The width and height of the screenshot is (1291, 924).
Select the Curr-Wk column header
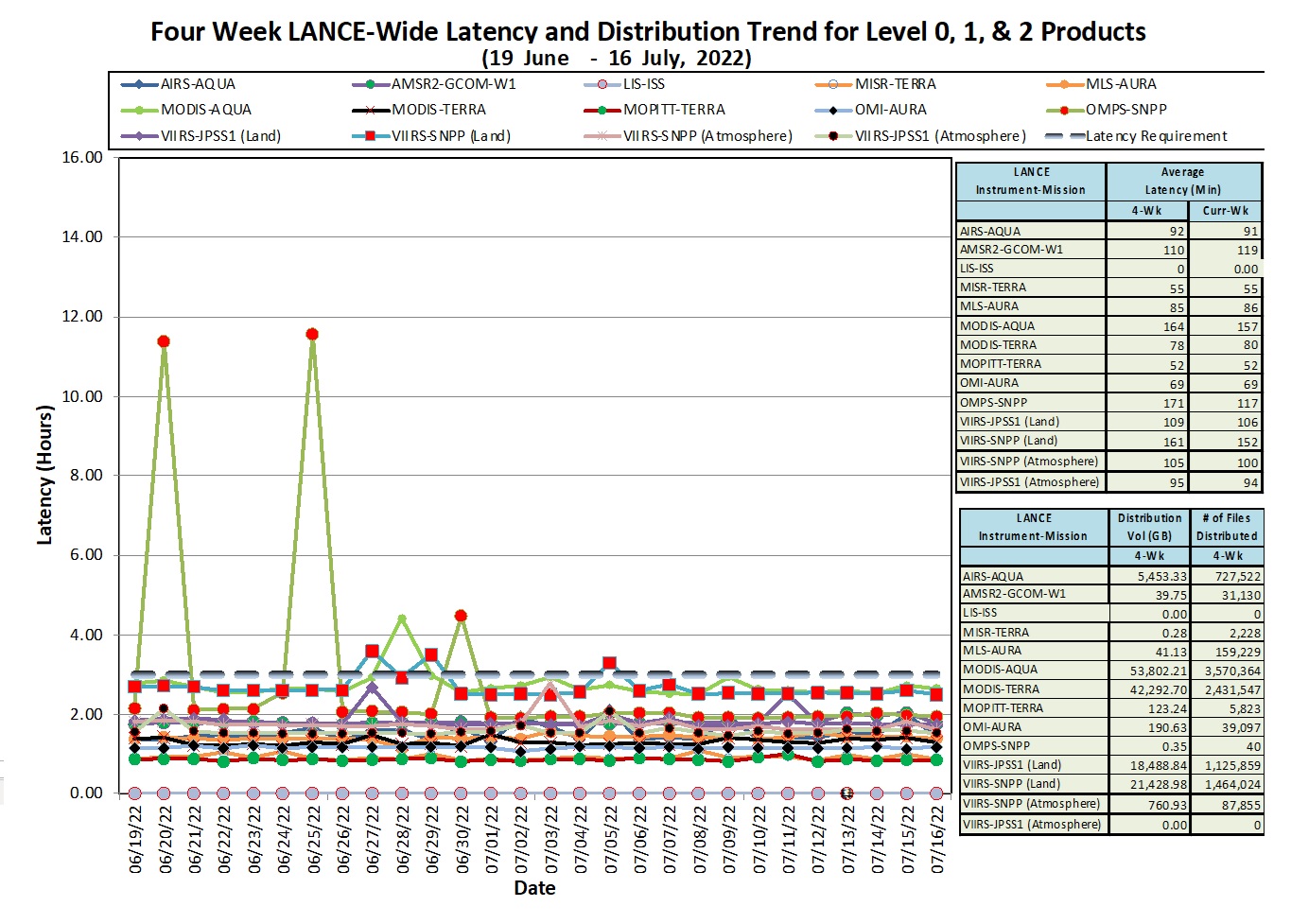[x=1225, y=211]
